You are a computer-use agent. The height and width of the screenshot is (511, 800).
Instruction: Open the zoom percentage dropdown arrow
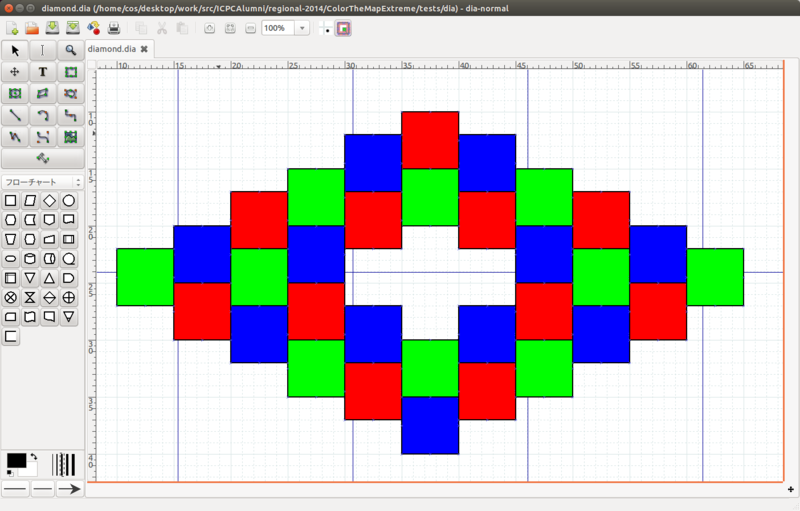click(x=302, y=28)
